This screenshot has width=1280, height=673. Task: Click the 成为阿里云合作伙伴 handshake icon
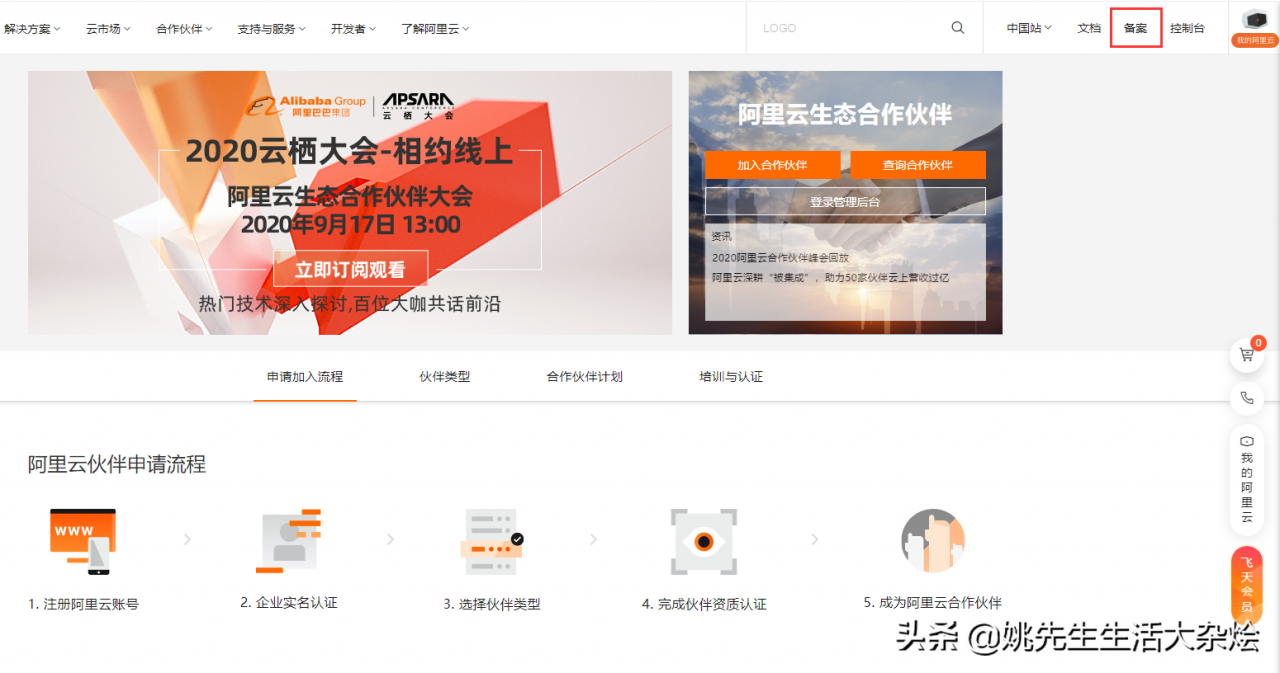(x=932, y=541)
